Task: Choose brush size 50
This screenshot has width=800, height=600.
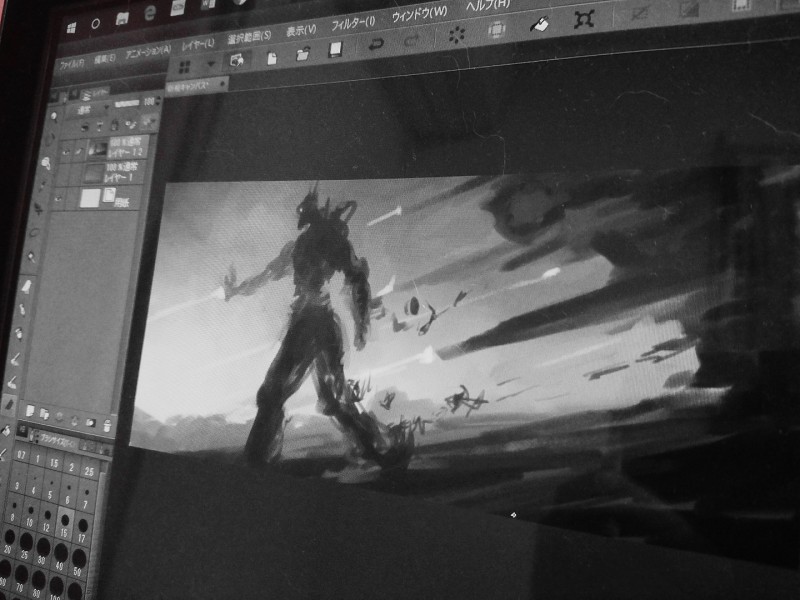Action: [x=78, y=563]
